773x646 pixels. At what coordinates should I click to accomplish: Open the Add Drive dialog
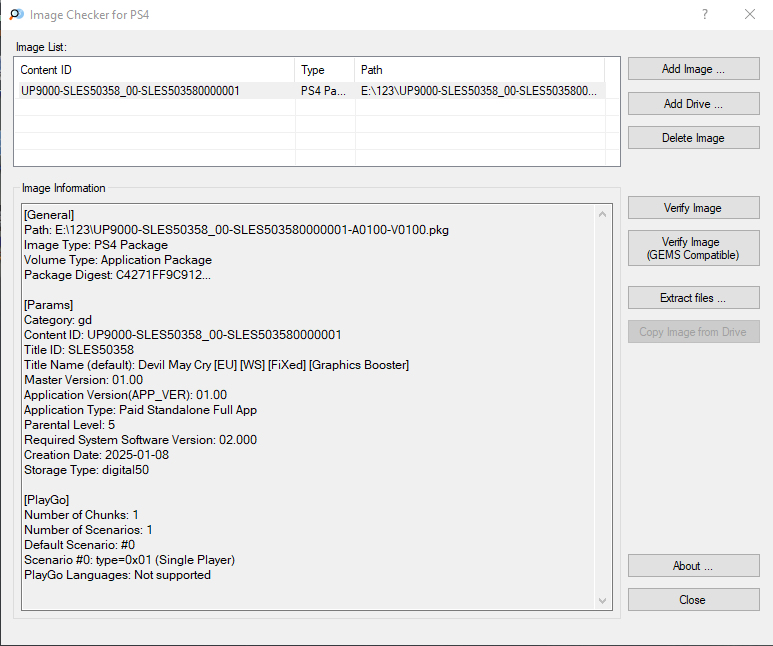pos(693,104)
